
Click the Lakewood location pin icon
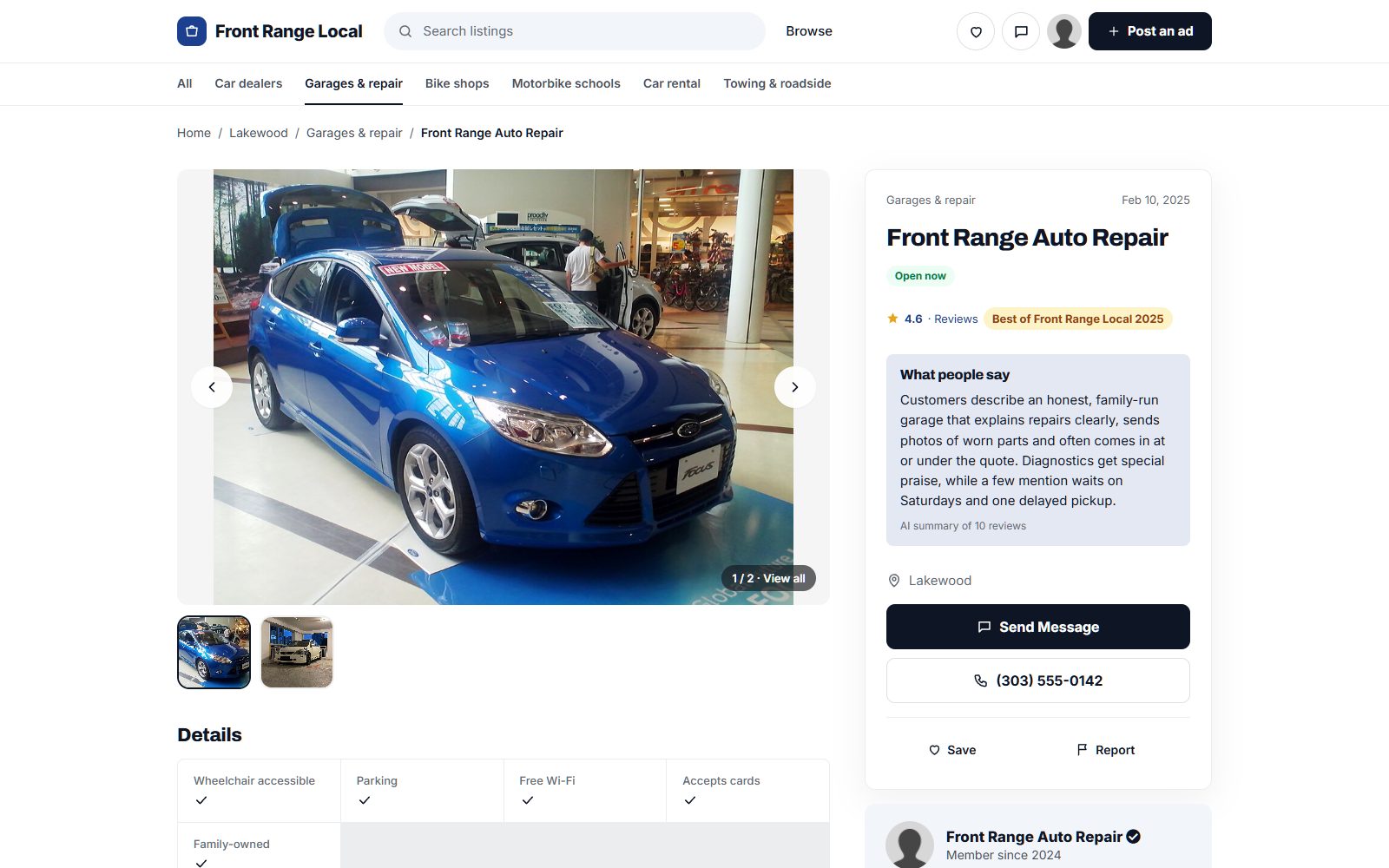(894, 581)
